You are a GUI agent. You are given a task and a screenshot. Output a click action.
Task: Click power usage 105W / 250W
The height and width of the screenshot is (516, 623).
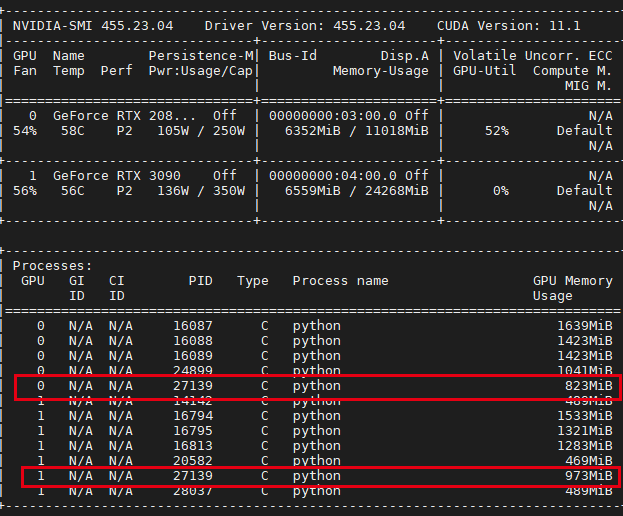coord(201,131)
